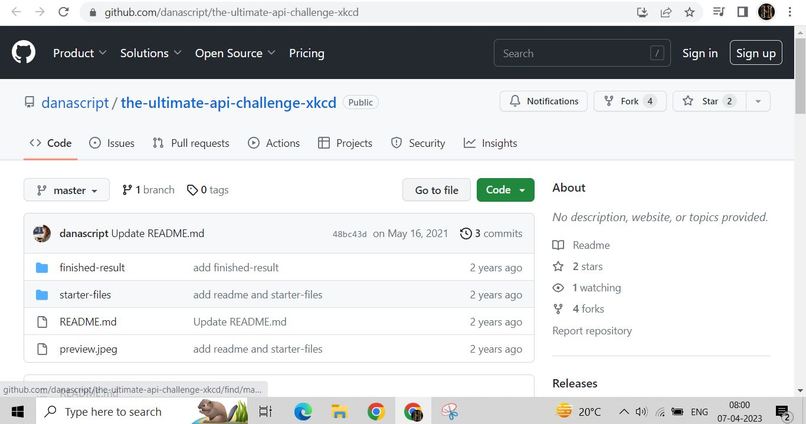Star the repository with Star button
The image size is (806, 424).
[x=709, y=101]
